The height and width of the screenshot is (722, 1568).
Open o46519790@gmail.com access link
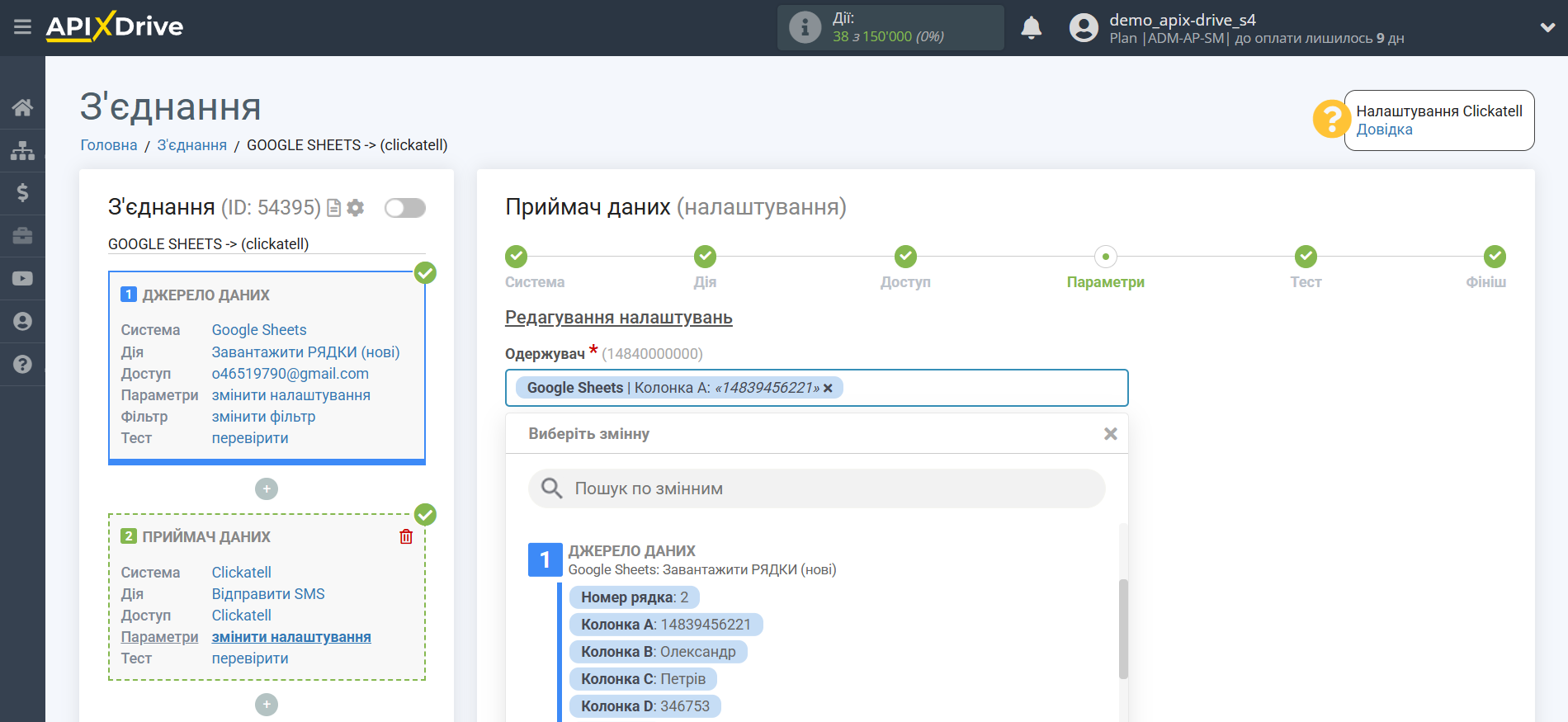[290, 374]
